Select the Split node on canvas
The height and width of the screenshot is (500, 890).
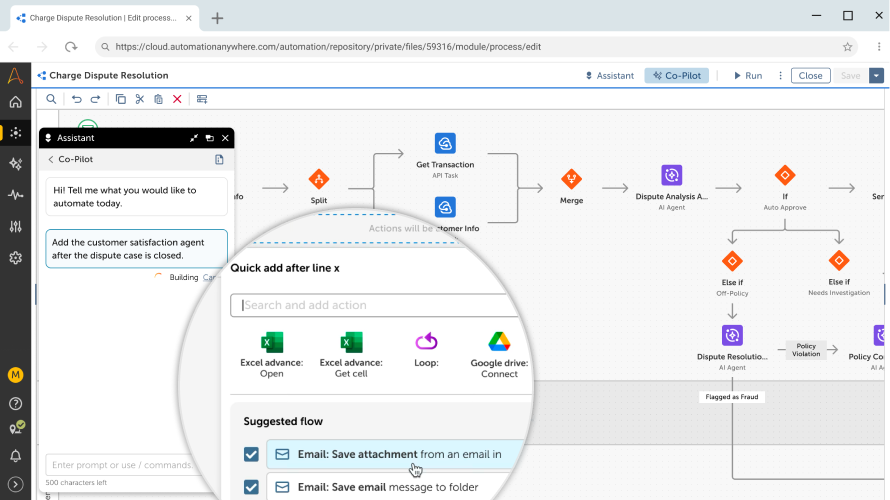(318, 187)
